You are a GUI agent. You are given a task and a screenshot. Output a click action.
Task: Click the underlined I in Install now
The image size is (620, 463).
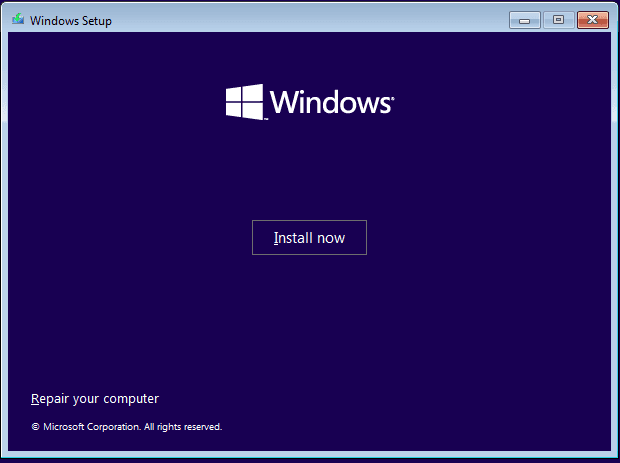(x=276, y=238)
